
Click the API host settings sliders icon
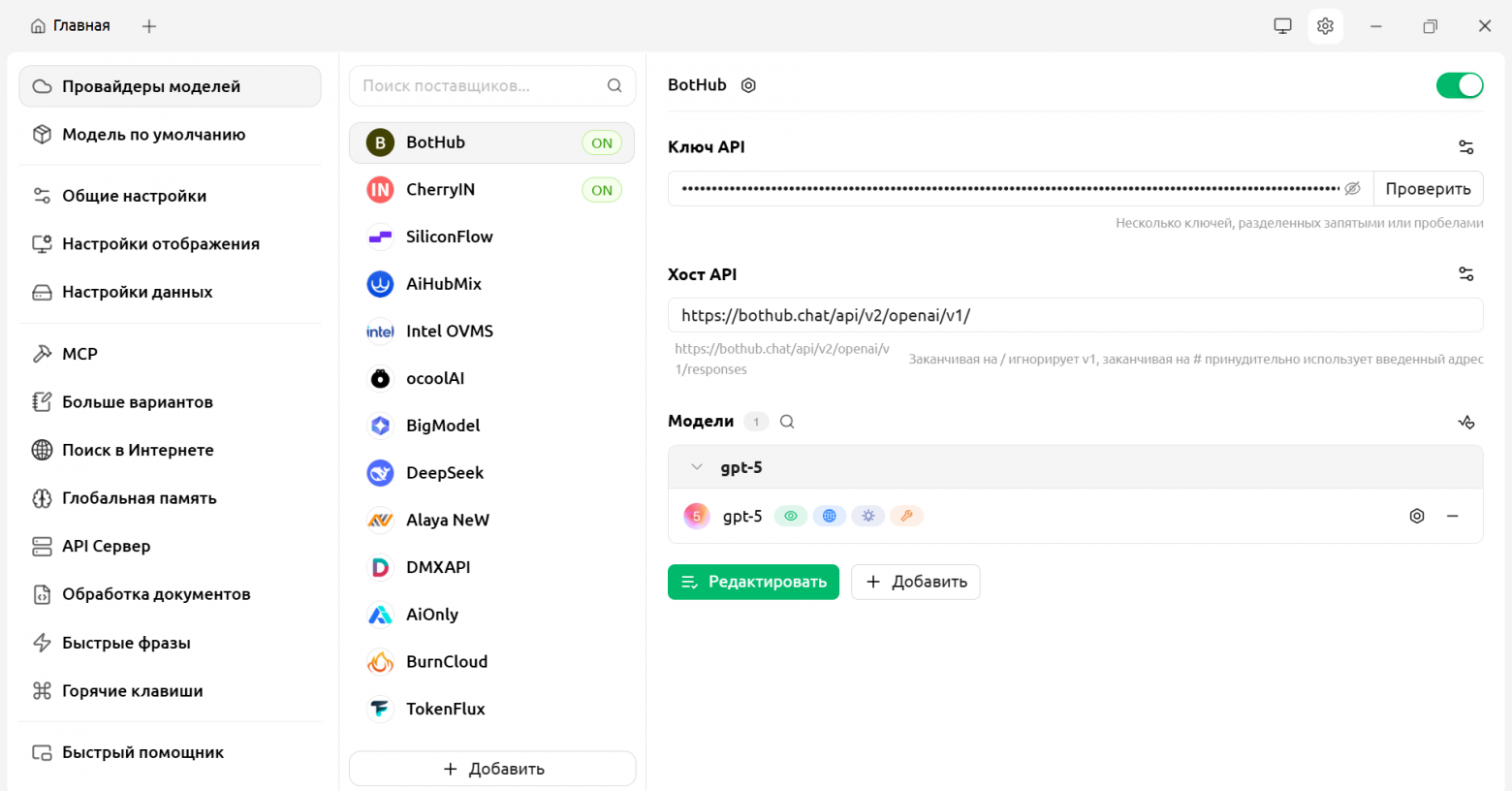click(x=1465, y=273)
